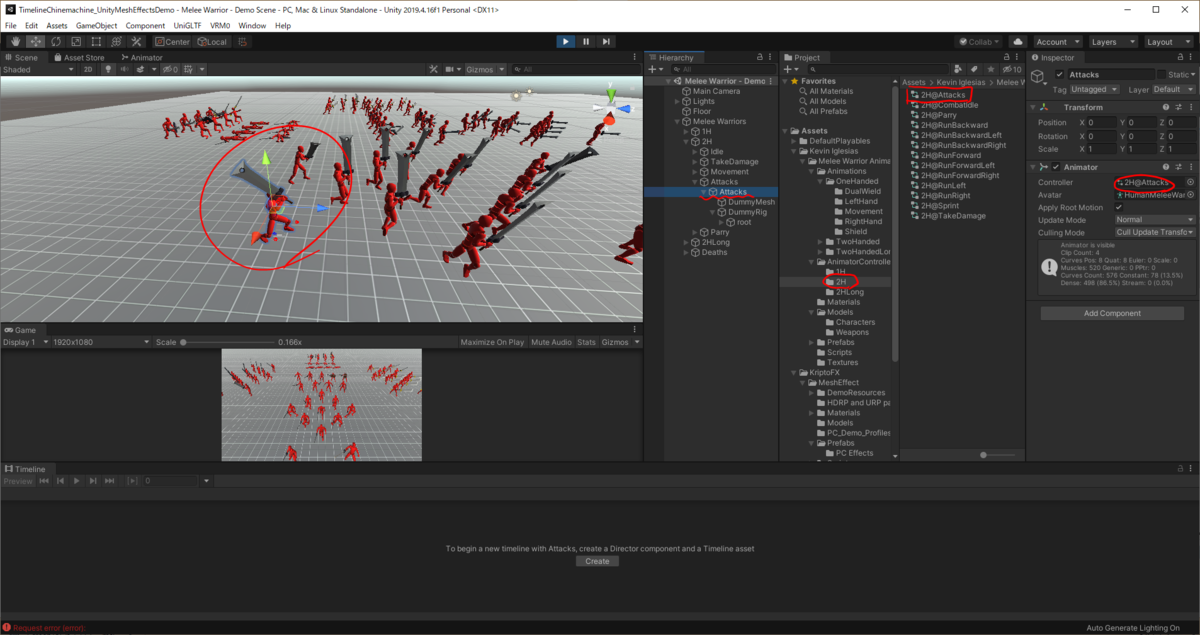Click the Hierarchy create plus button
The height and width of the screenshot is (635, 1200).
click(655, 69)
